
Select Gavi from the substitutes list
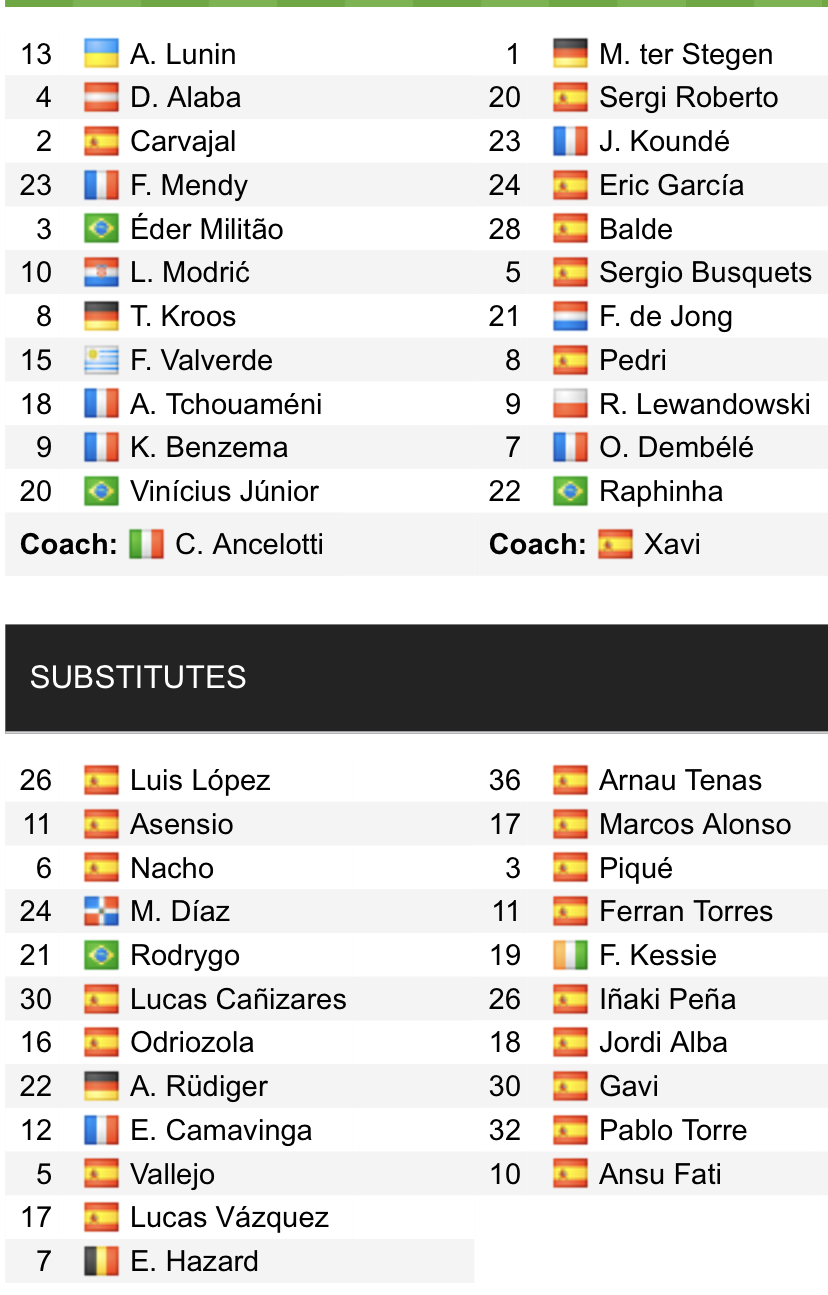[x=629, y=1087]
